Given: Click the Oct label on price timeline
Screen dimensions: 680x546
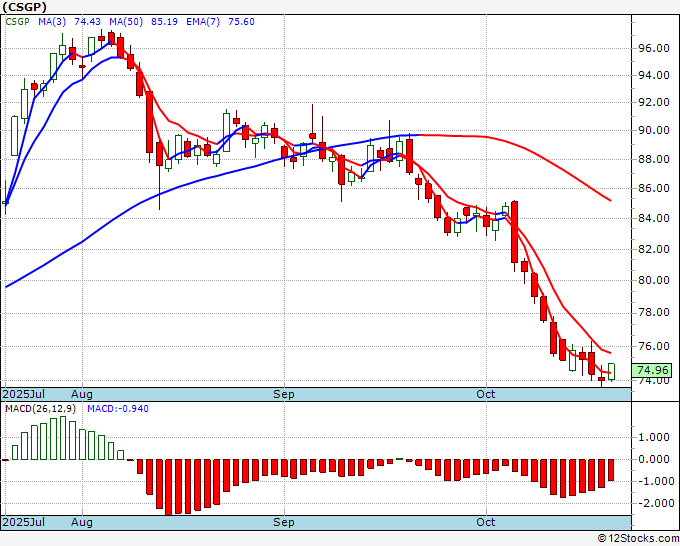Looking at the screenshot, I should tap(485, 394).
